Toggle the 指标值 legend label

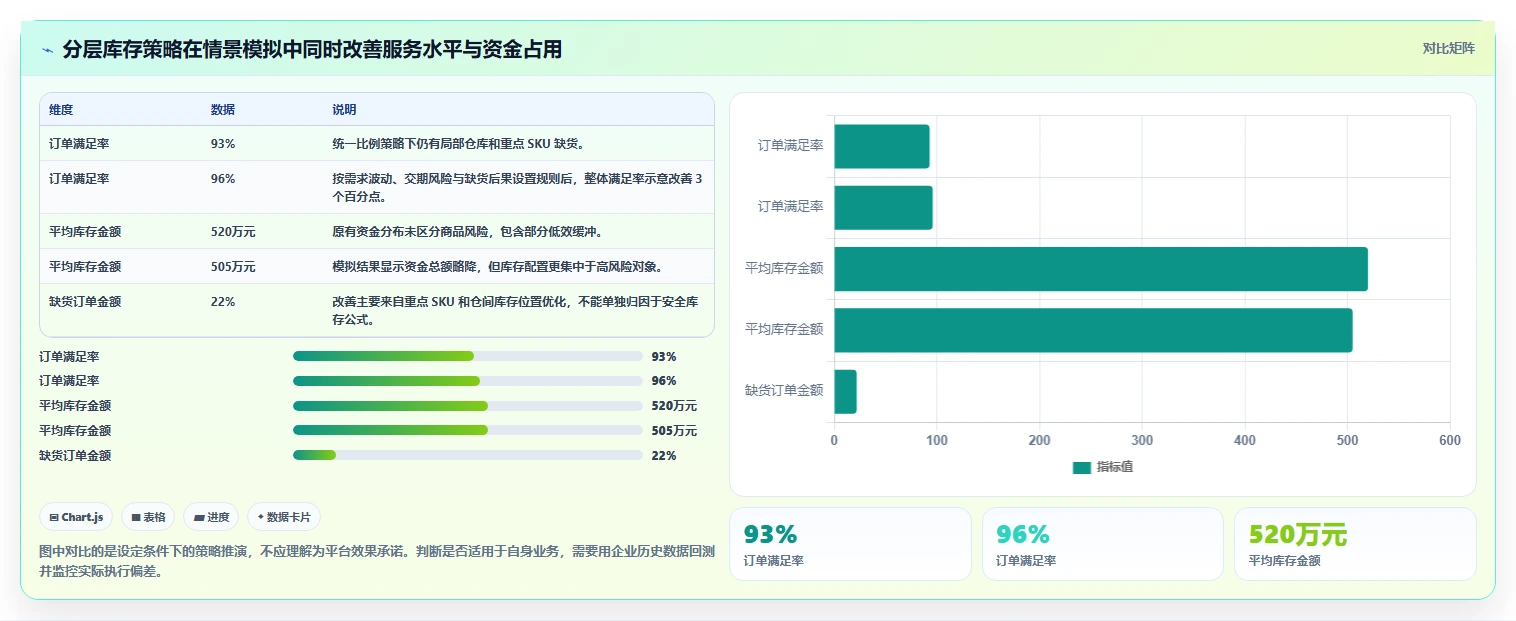click(1115, 467)
